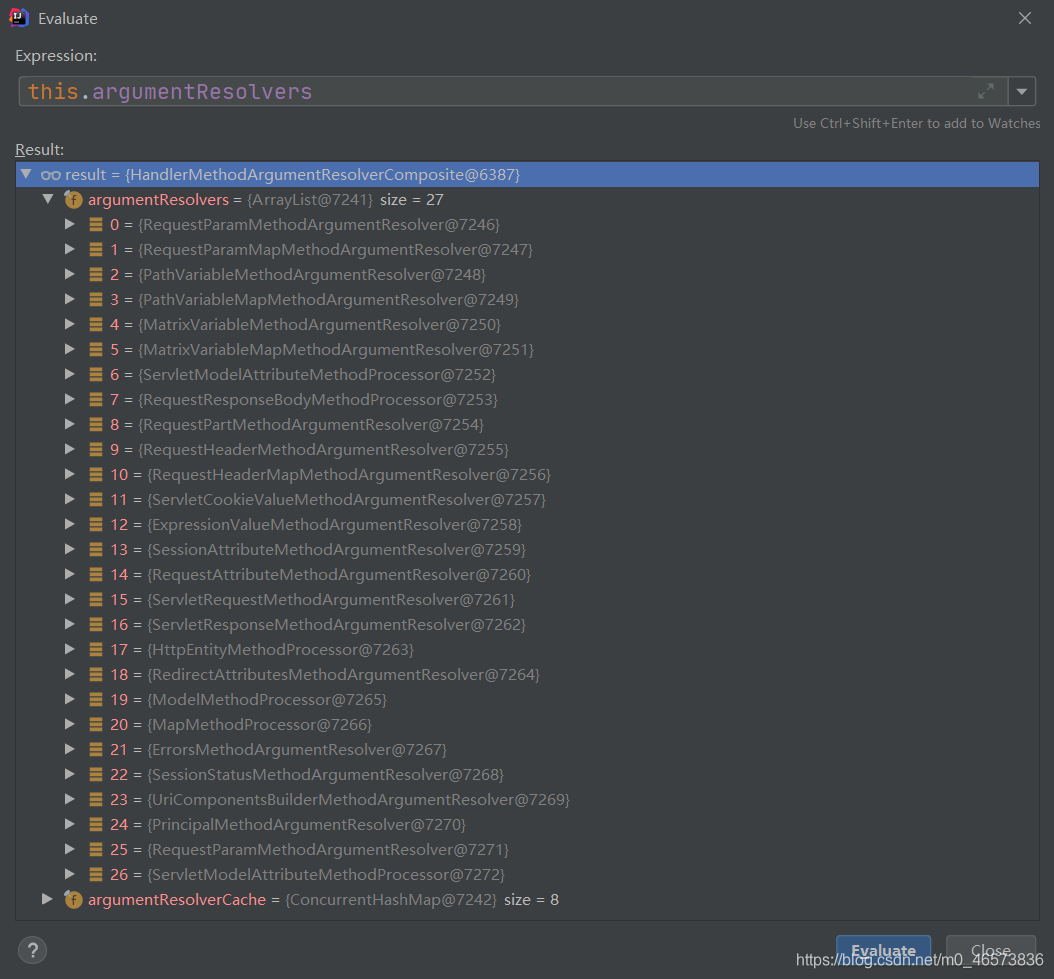This screenshot has height=979, width=1054.
Task: Select row ErrorsMethodArgumentResolver@7267
Action: click(x=527, y=749)
